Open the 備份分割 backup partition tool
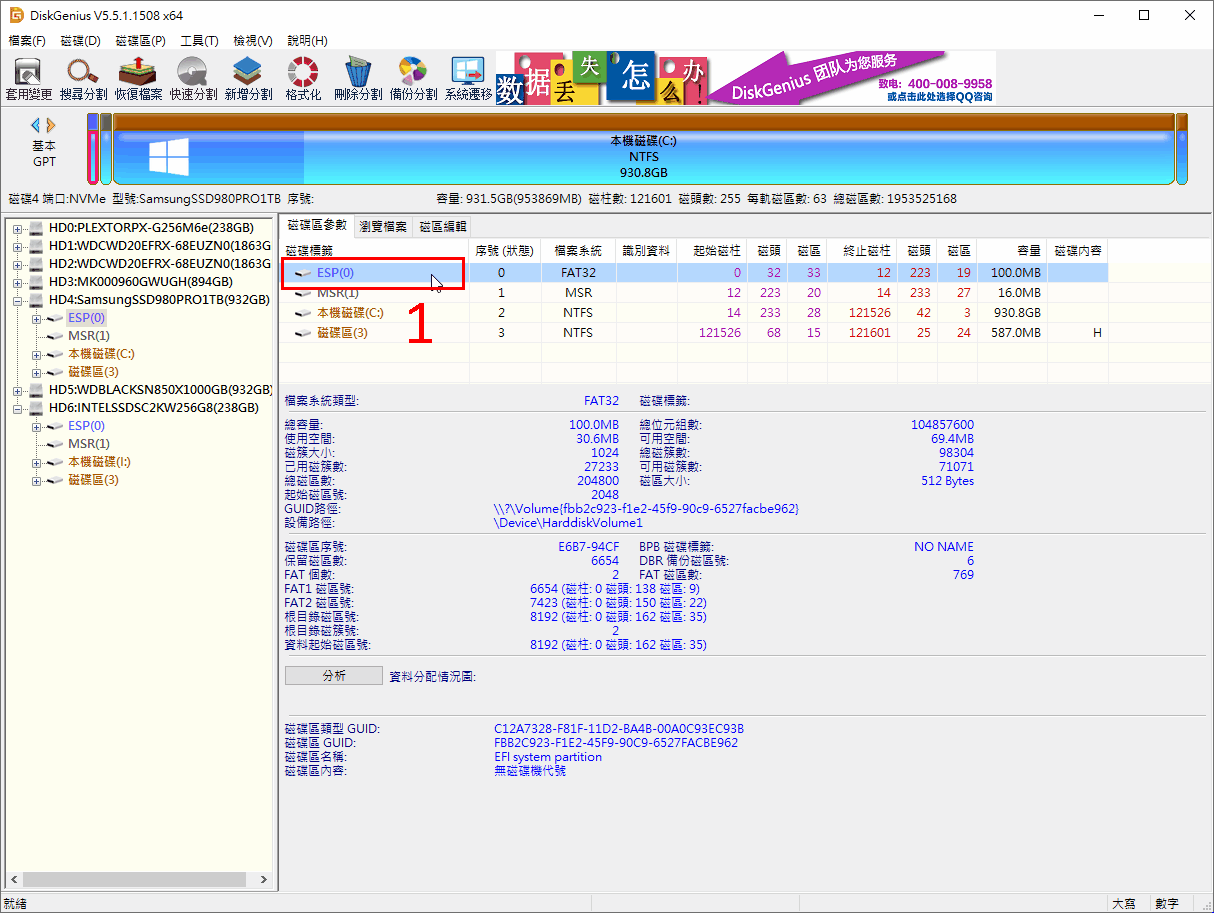The image size is (1214, 913). click(413, 80)
